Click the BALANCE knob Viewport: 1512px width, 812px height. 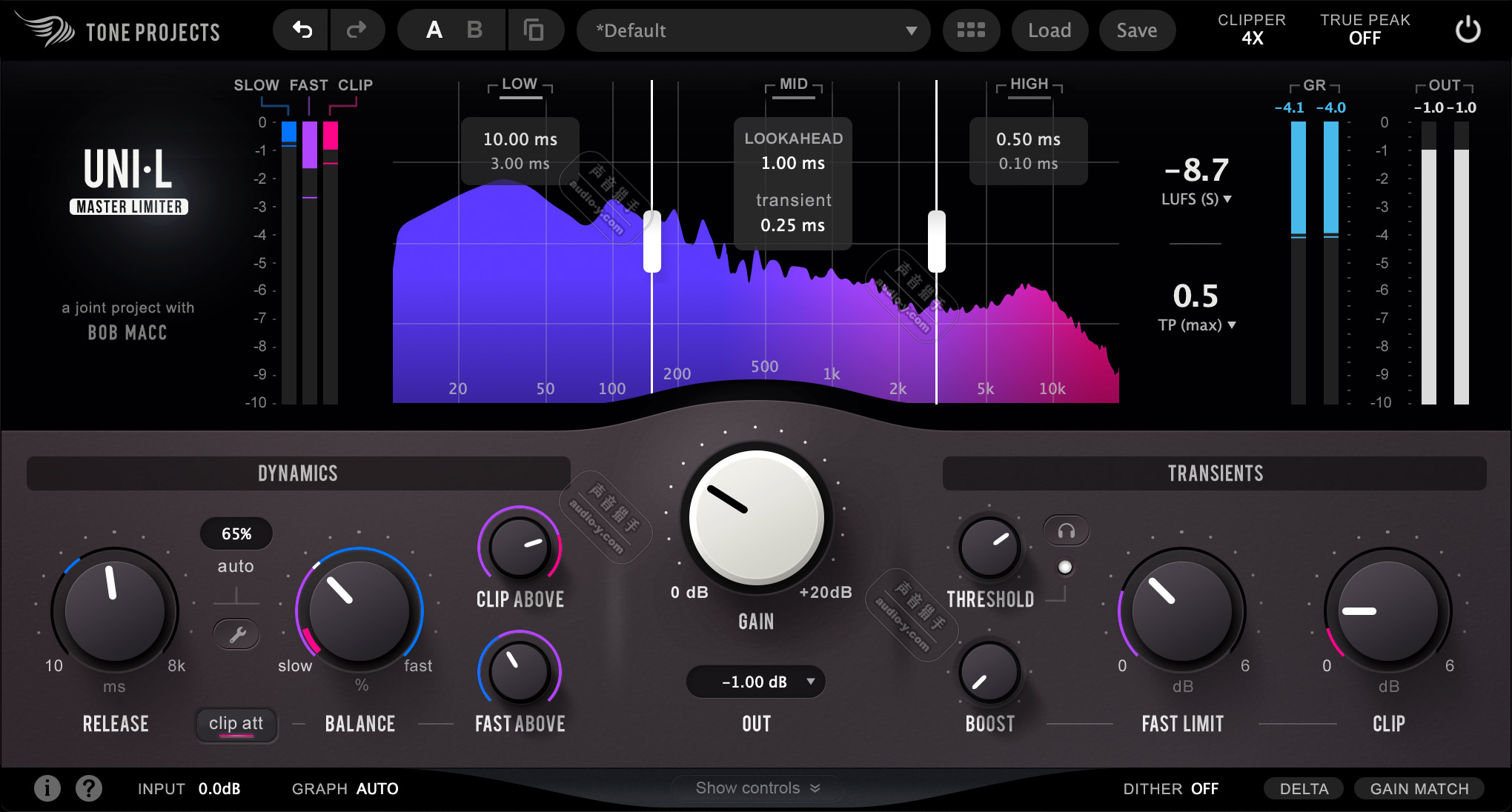pyautogui.click(x=359, y=610)
